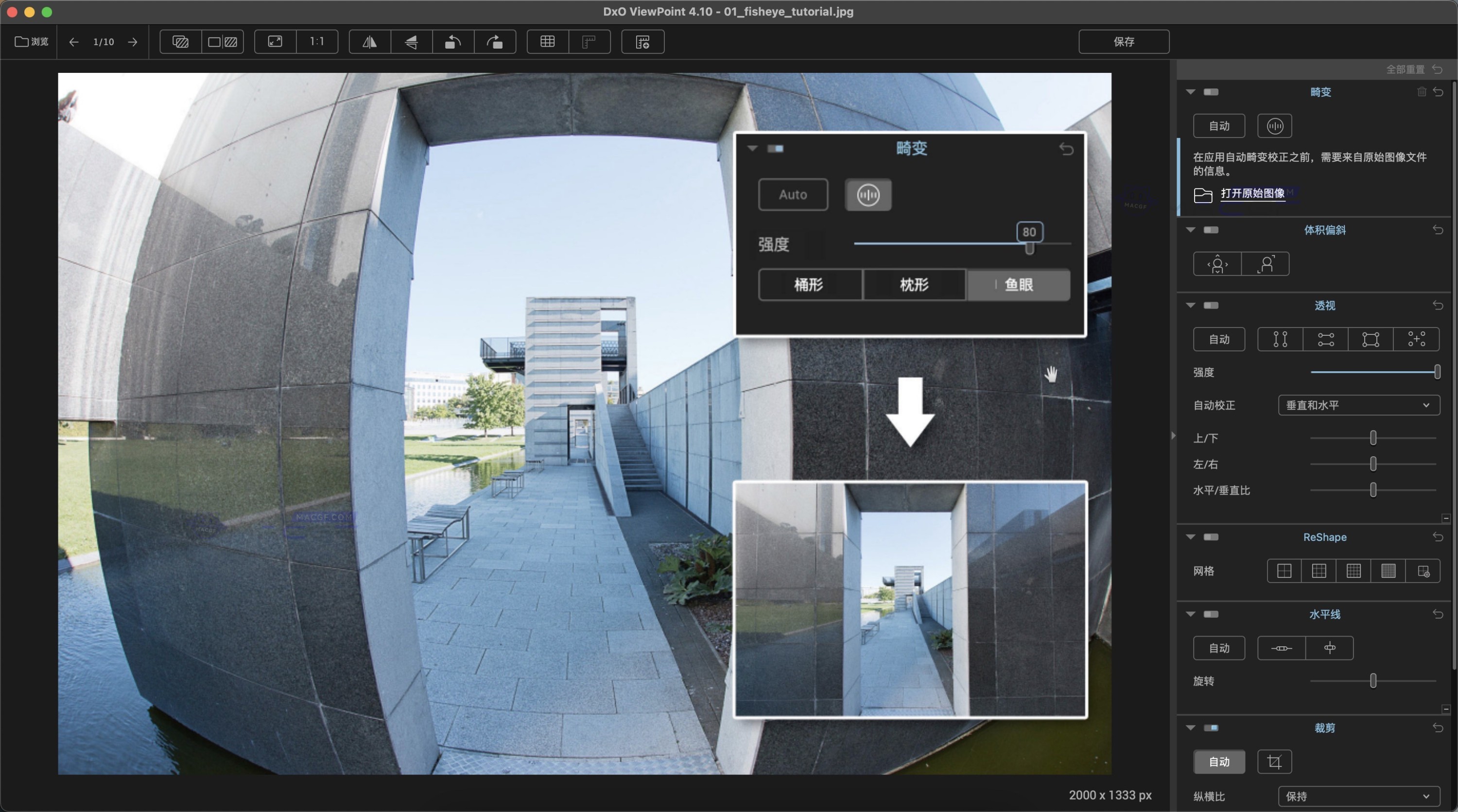
Task: Select the manual distortion correction icon
Action: [1274, 126]
